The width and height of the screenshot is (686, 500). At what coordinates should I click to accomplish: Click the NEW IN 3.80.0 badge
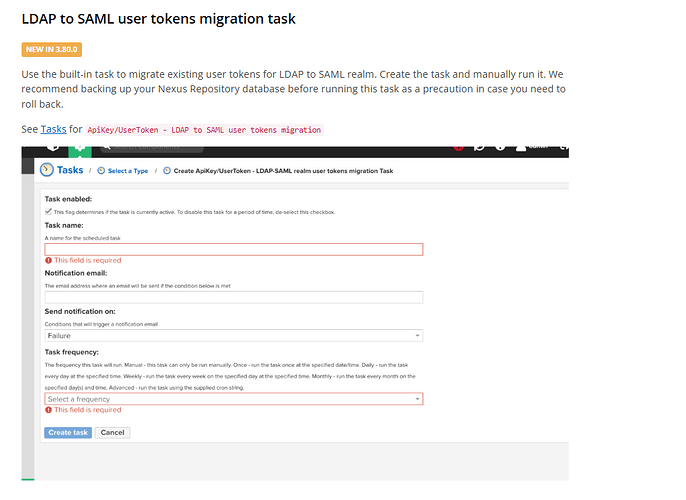52,49
